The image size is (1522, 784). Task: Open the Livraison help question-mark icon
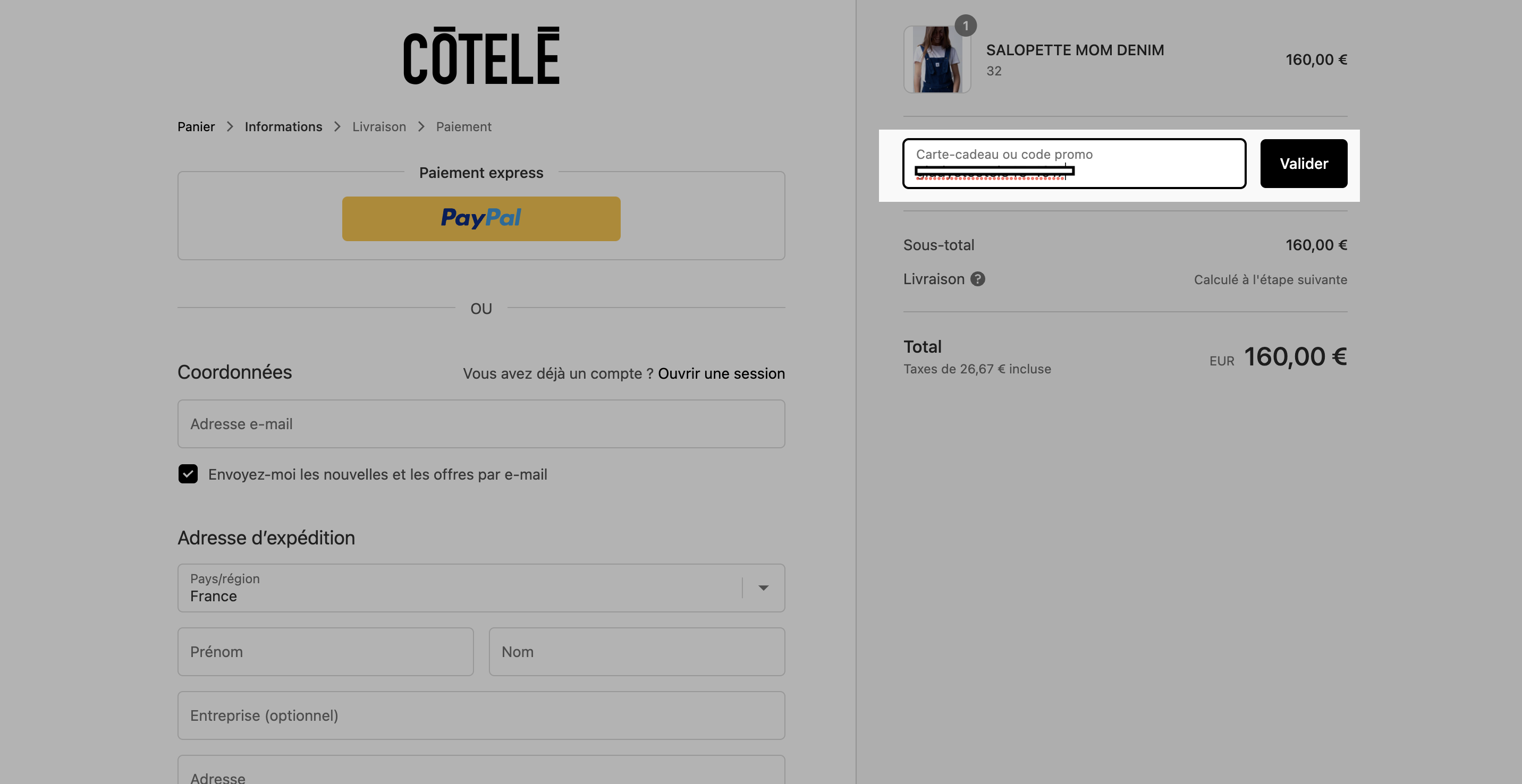pos(978,279)
